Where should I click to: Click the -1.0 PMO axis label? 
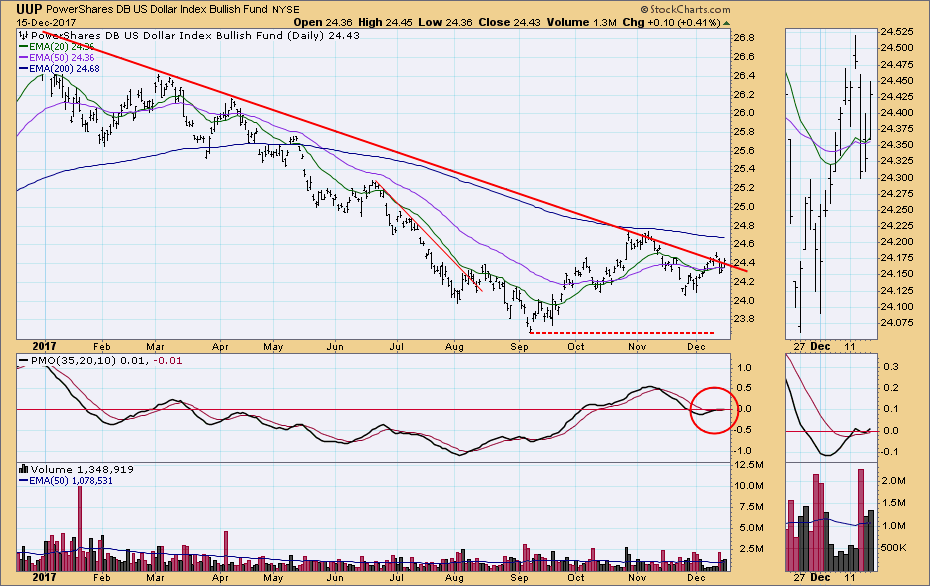point(743,451)
